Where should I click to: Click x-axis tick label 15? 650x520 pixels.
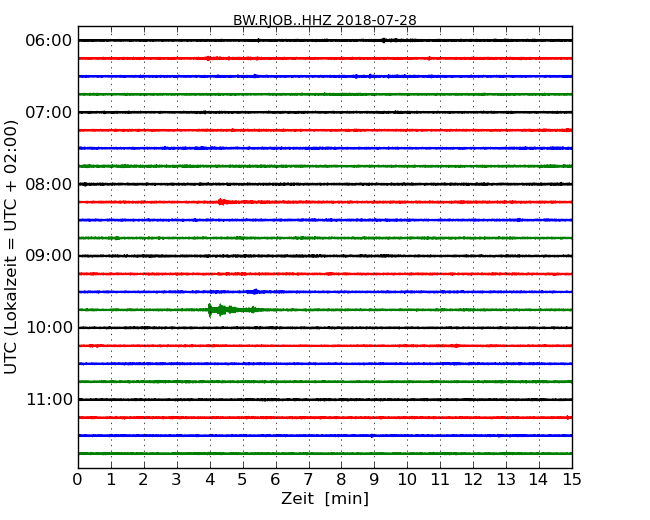572,480
